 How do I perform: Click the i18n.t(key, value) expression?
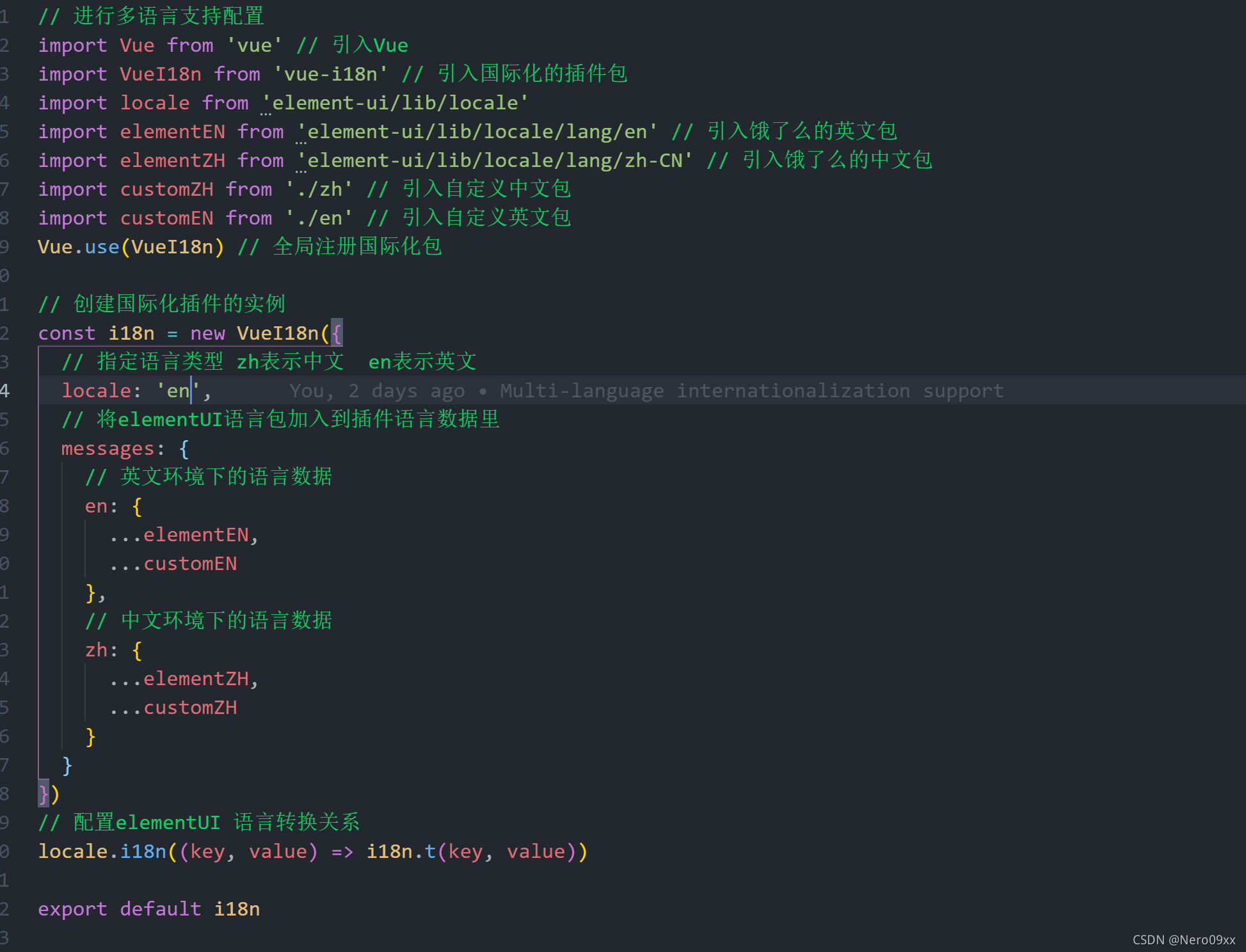[472, 852]
